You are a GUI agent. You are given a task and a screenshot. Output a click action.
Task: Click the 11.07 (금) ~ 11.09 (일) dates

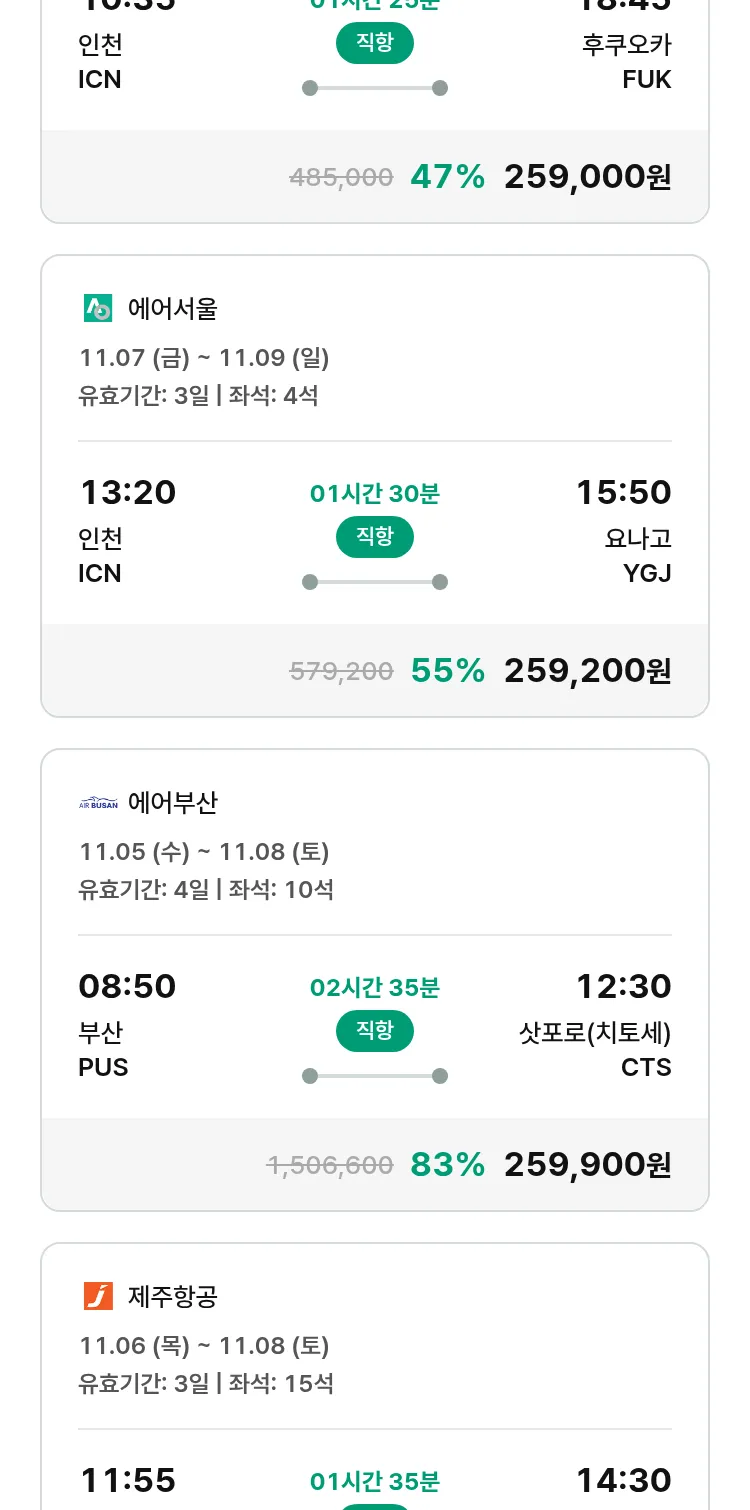204,358
